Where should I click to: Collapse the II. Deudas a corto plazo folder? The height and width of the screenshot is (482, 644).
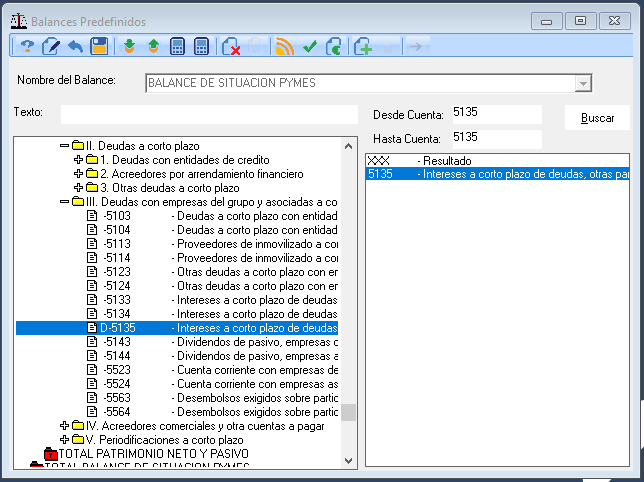[64, 146]
